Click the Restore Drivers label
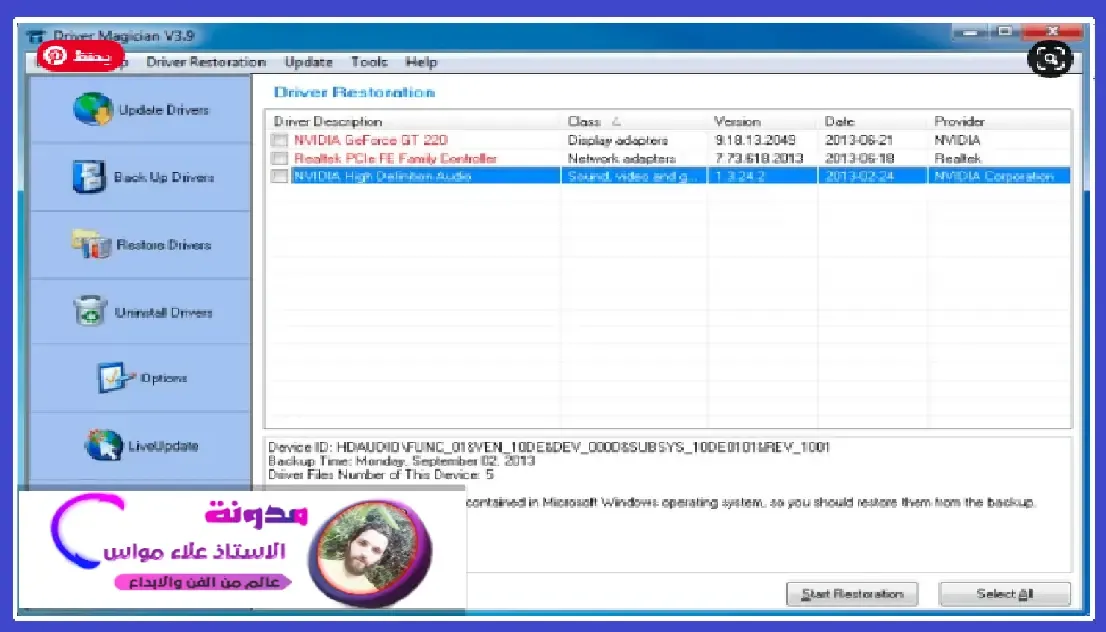Screen dimensions: 1106x632 coord(164,245)
